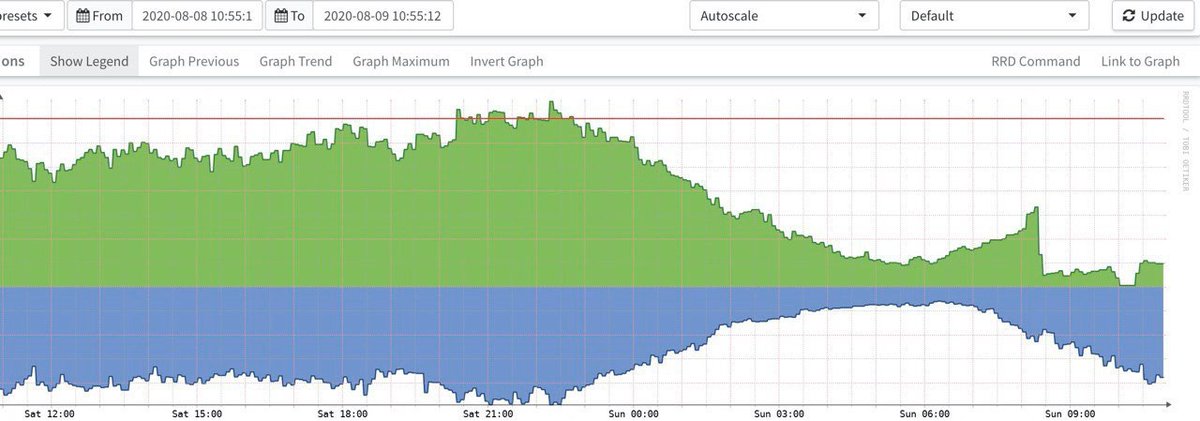This screenshot has height=421, width=1200.
Task: Click the RRDTOOL / TOBI OETIKER vertical text
Action: coord(1186,142)
